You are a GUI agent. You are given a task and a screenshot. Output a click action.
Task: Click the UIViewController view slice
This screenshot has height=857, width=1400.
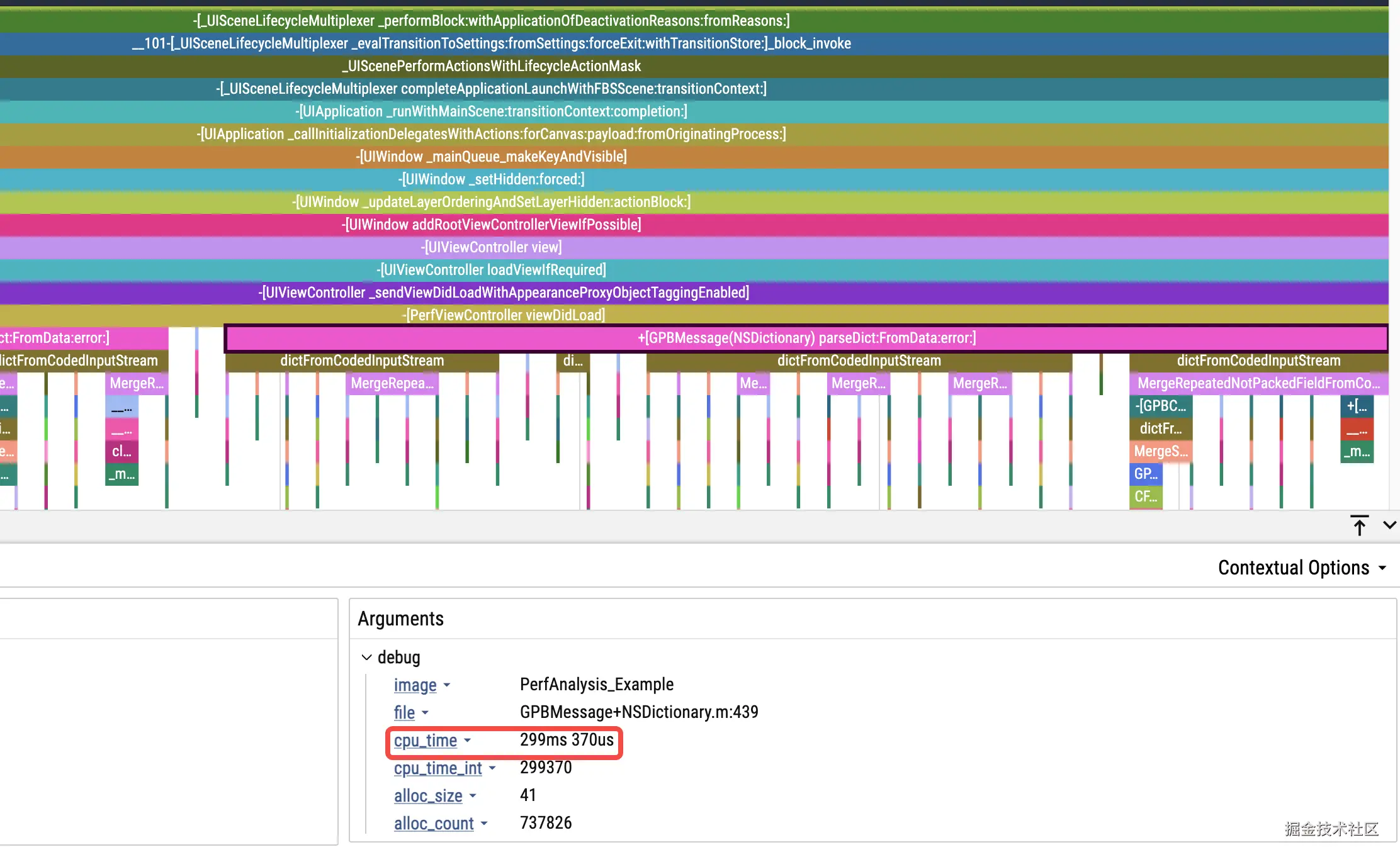(491, 247)
